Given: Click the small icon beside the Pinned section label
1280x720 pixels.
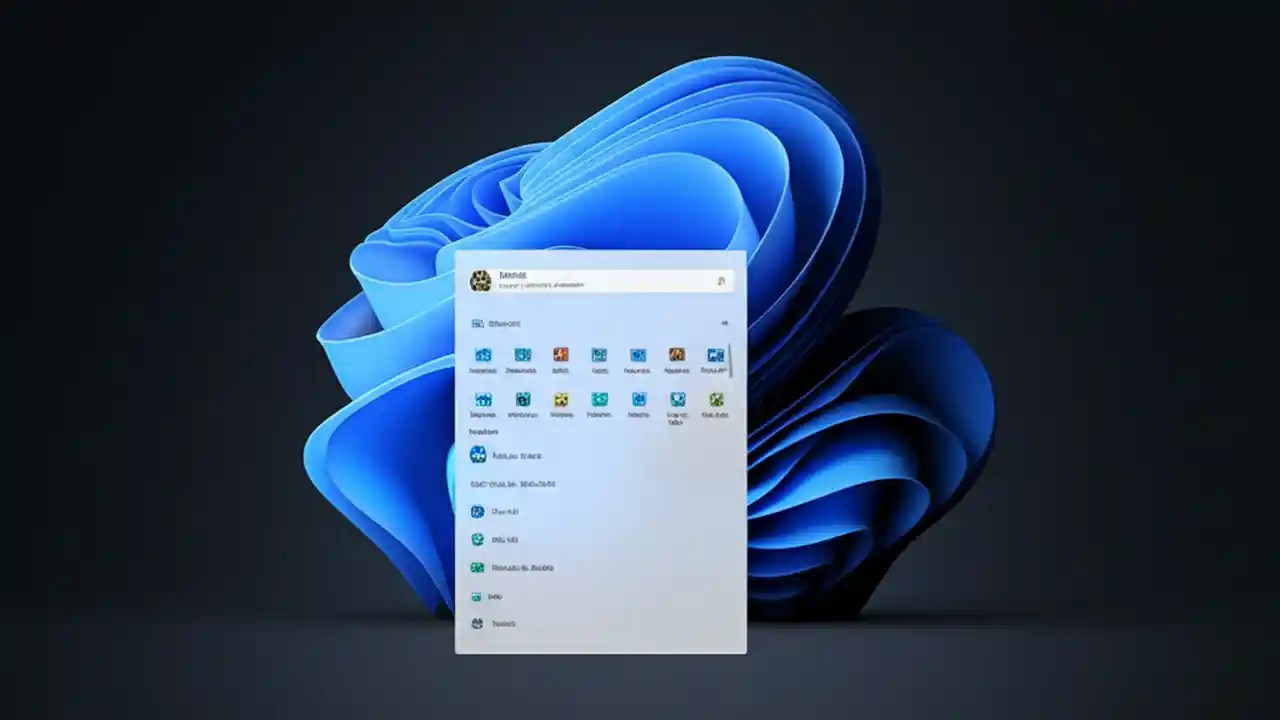Looking at the screenshot, I should coord(477,322).
